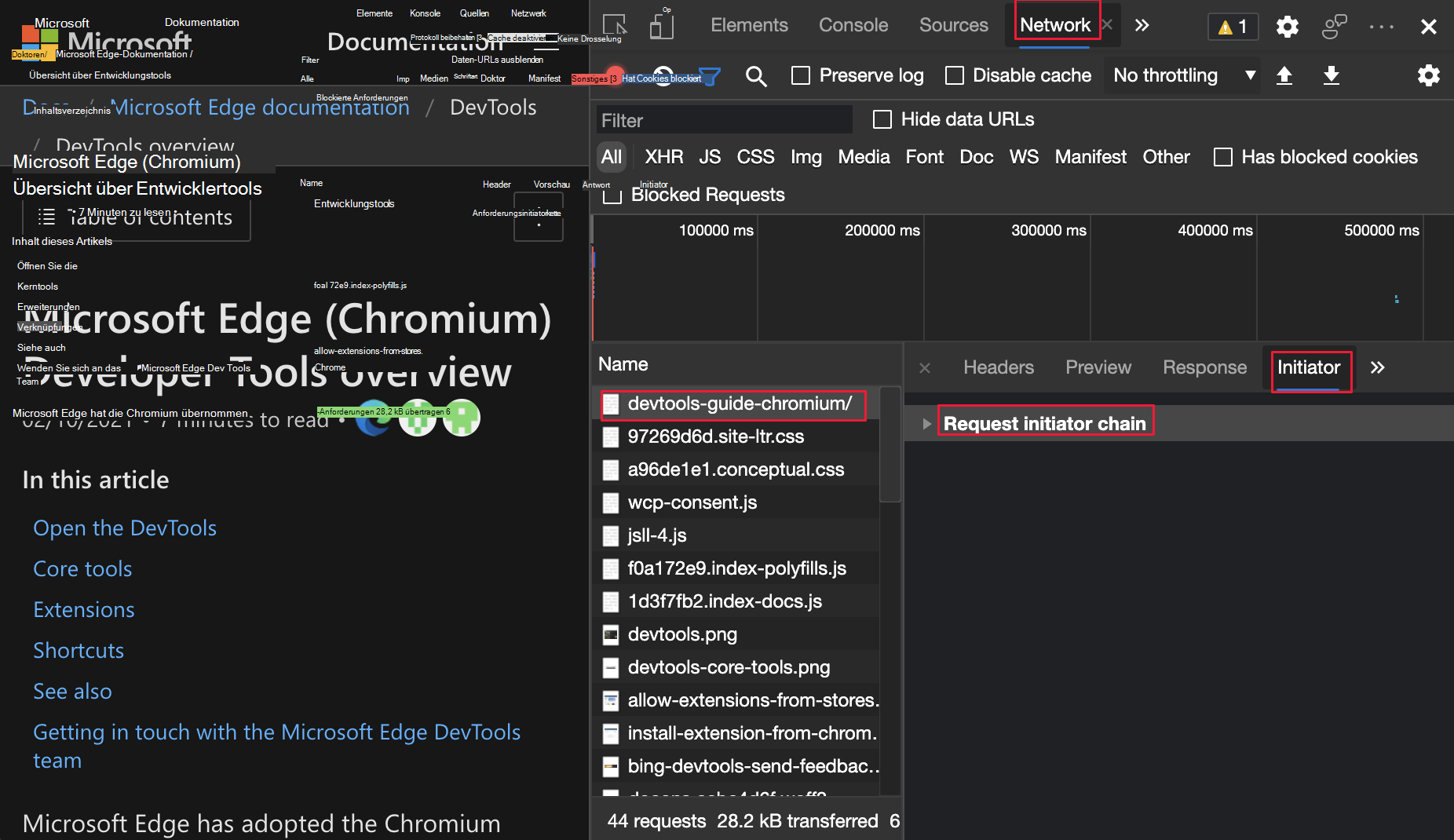Screen dimensions: 1454x840
Task: Enable Disable cache checkbox
Action: point(955,75)
